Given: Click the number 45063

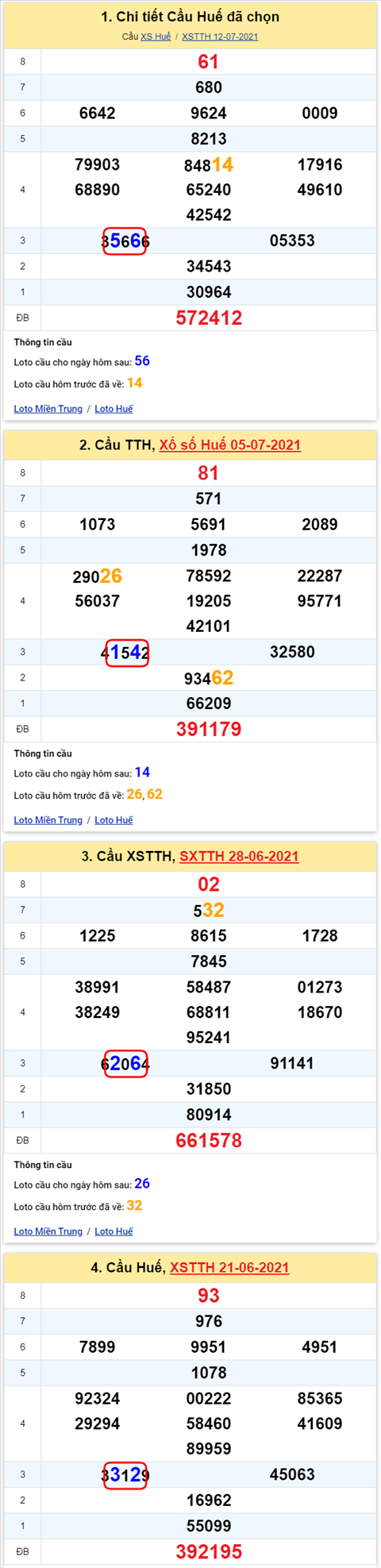Looking at the screenshot, I should click(292, 1474).
